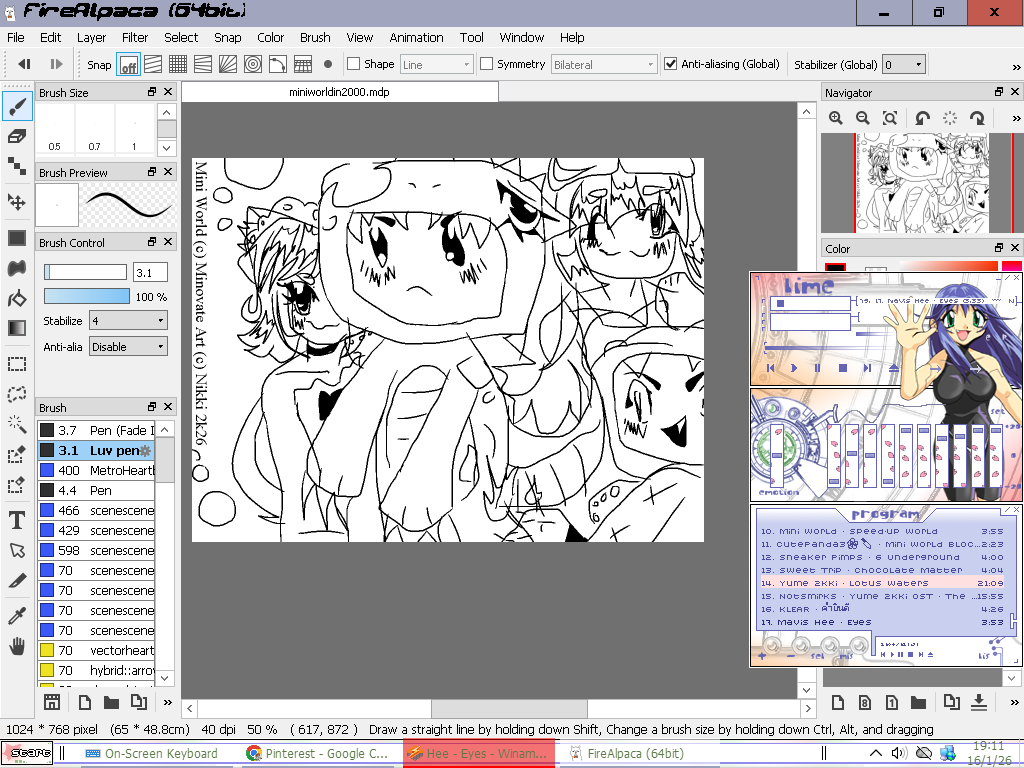Expand the Stabilizer (Global) dropdown
The width and height of the screenshot is (1024, 768).
pos(904,65)
